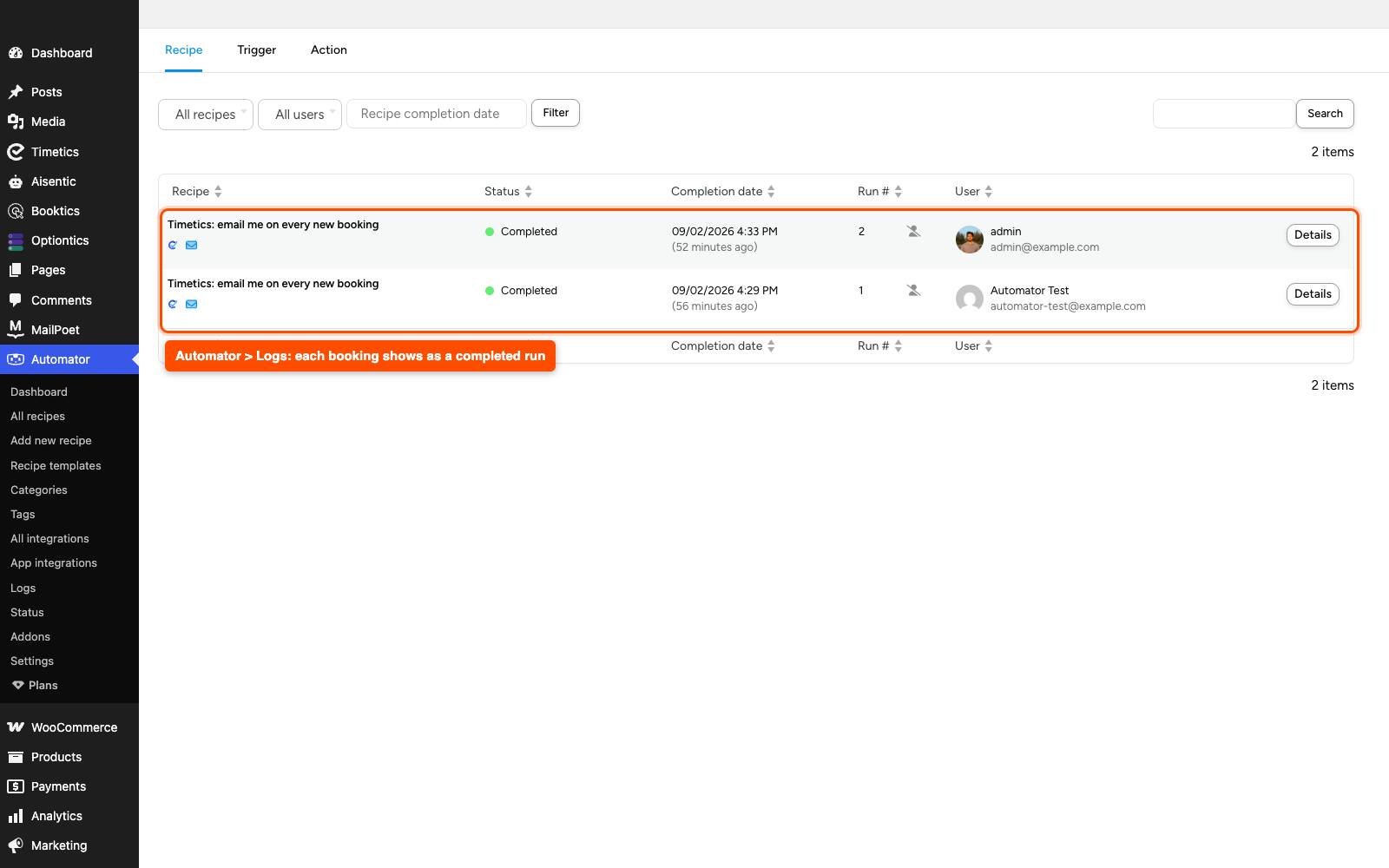The width and height of the screenshot is (1389, 868).
Task: Sort by Status column header
Action: pos(509,192)
